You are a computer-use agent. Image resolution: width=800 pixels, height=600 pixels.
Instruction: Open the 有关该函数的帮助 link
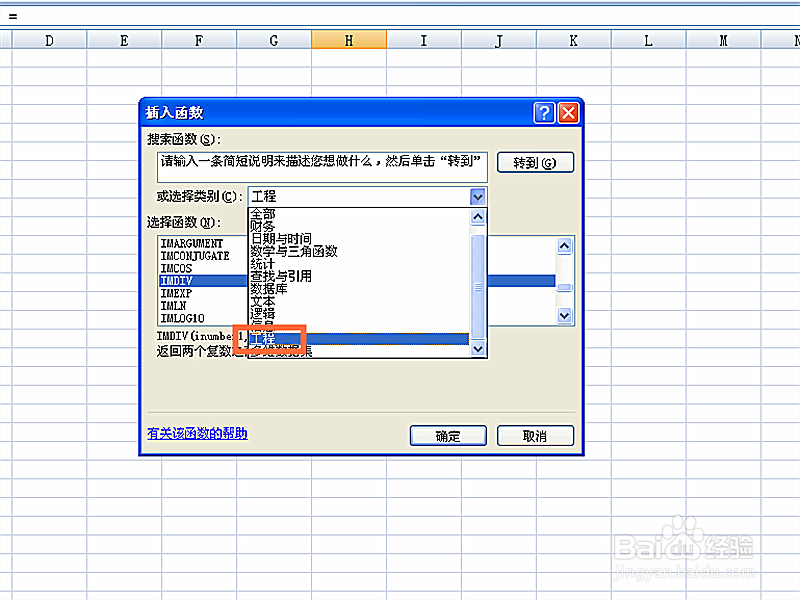[197, 434]
